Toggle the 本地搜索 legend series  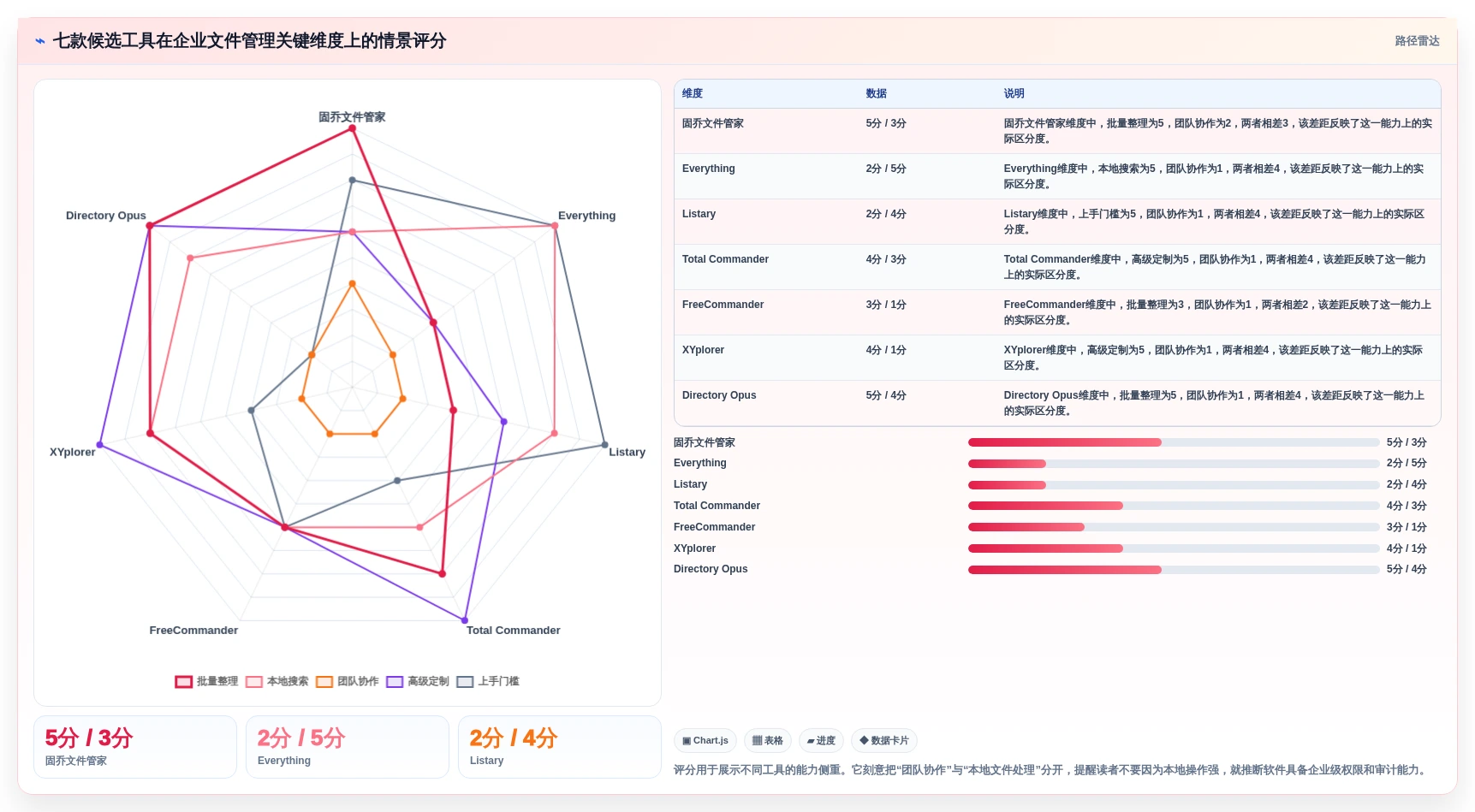pos(277,682)
